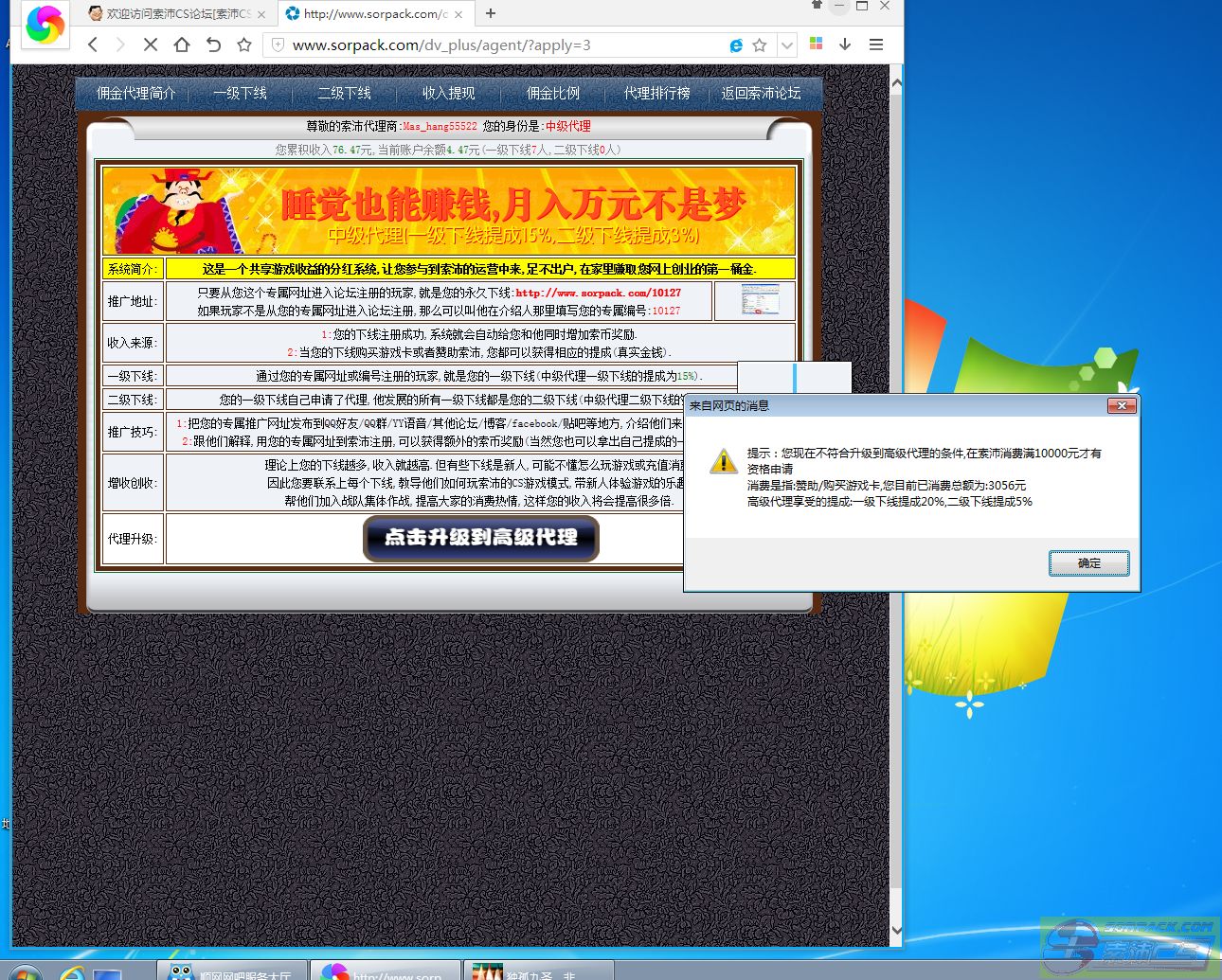Open the Windows Start button
The width and height of the screenshot is (1222, 980).
point(25,972)
